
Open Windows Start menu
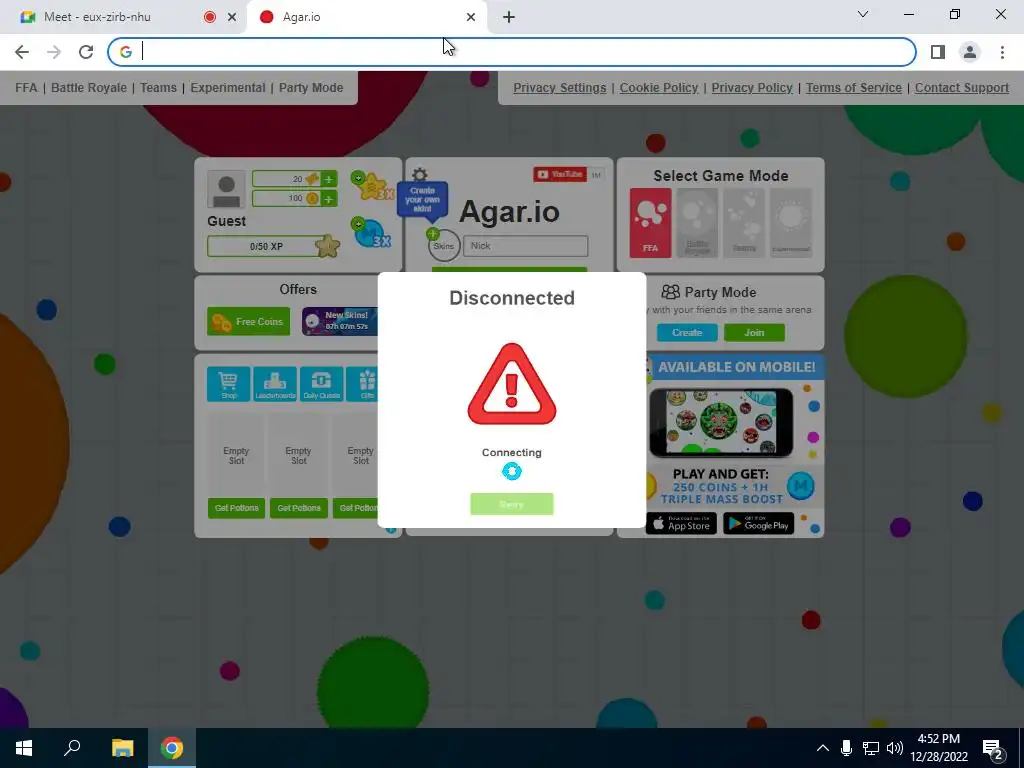24,748
